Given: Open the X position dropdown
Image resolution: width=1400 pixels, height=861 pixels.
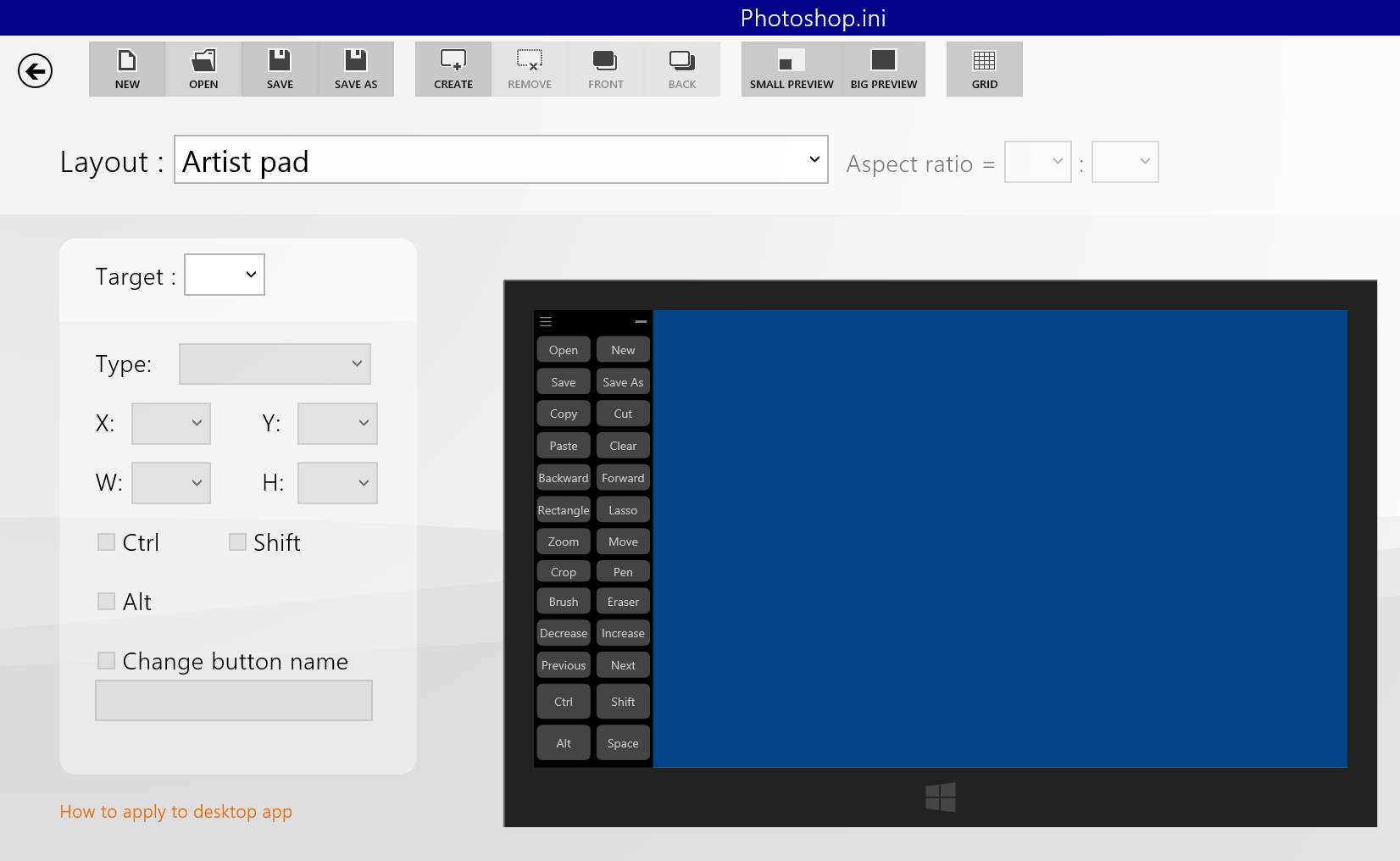Looking at the screenshot, I should click(171, 424).
